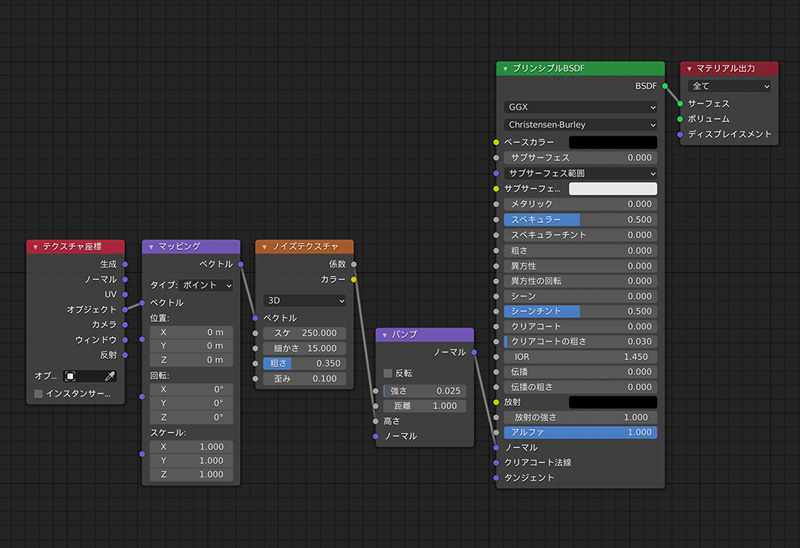
Task: Click the 高さ input socket on Bump node
Action: click(375, 421)
